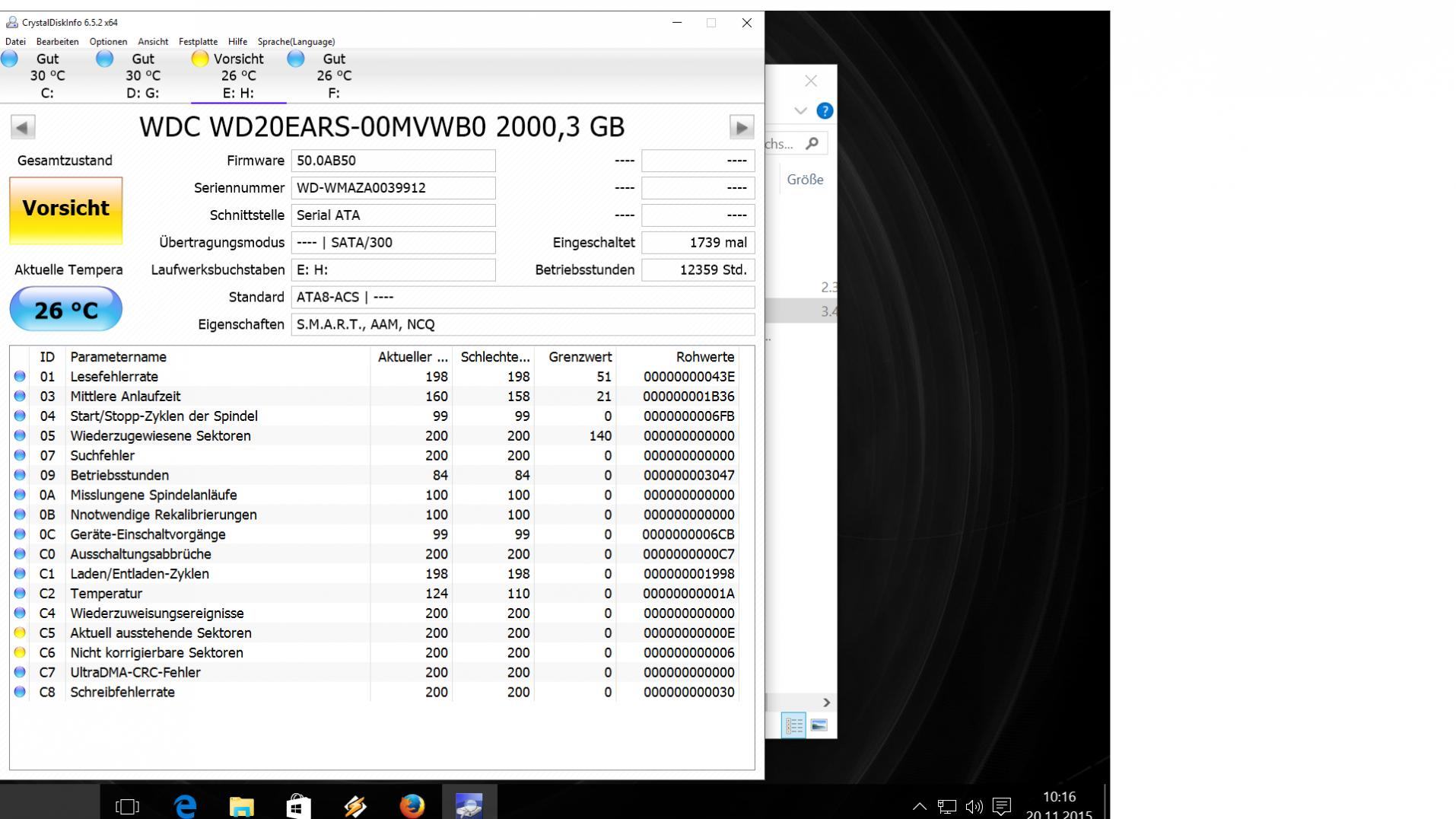Viewport: 1456px width, 819px height.
Task: Open the Hilfe menu
Action: tap(237, 42)
